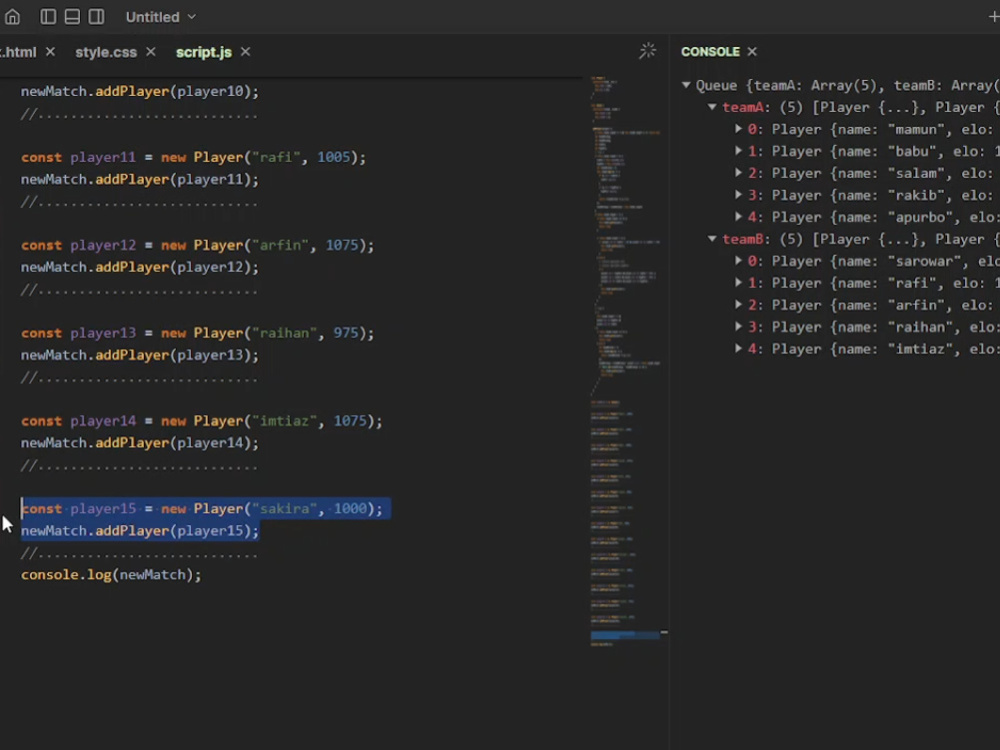Close the CONSOLE panel
1000x750 pixels.
pyautogui.click(x=752, y=52)
